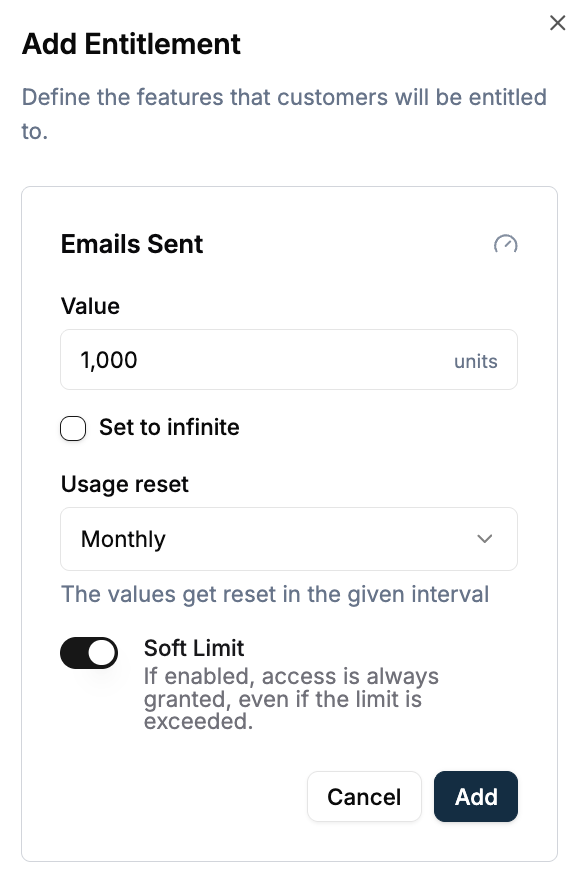Viewport: 582px width, 876px height.
Task: Change the Monthly usage reset option
Action: click(289, 539)
